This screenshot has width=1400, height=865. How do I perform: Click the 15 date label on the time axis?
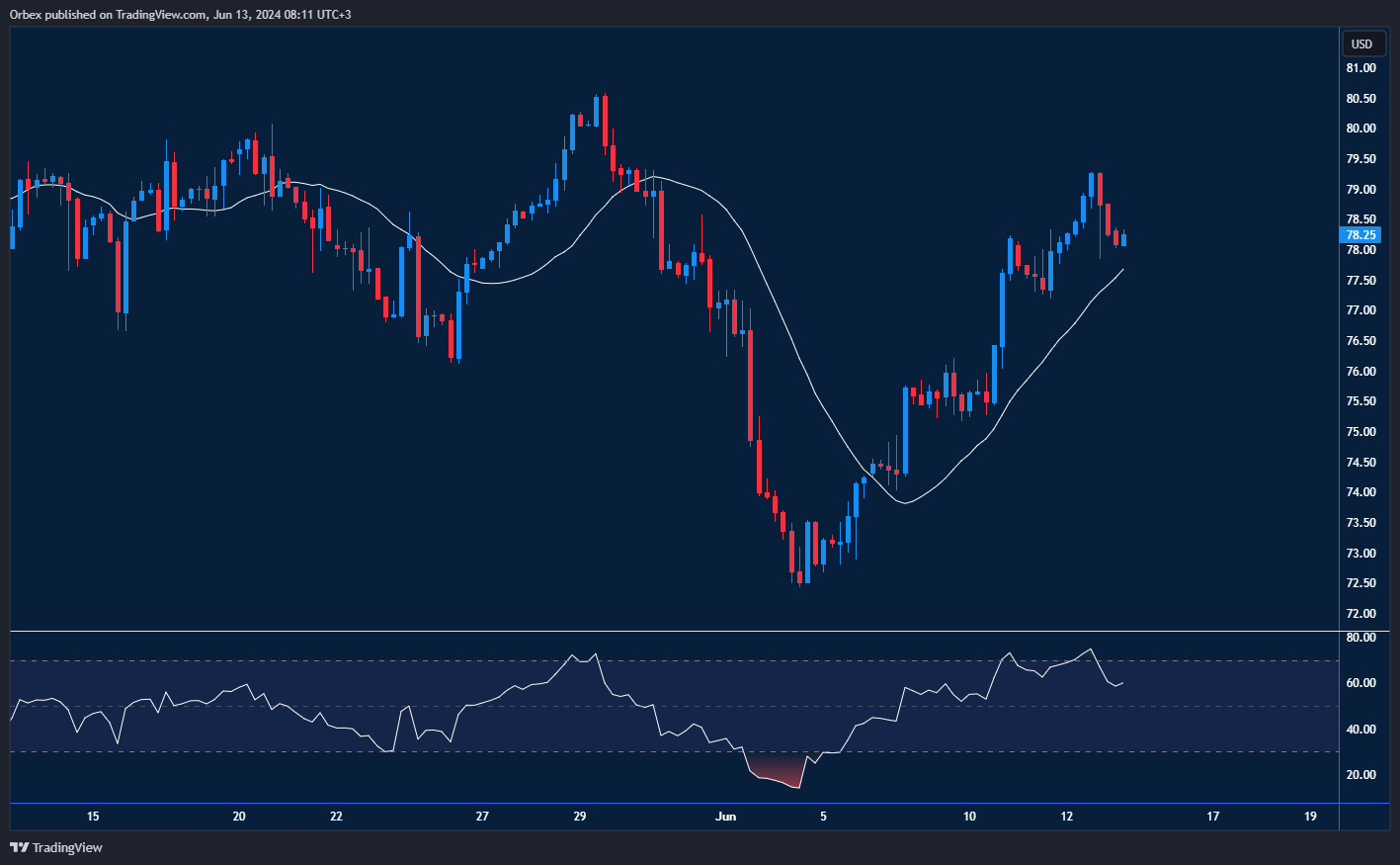coord(93,817)
